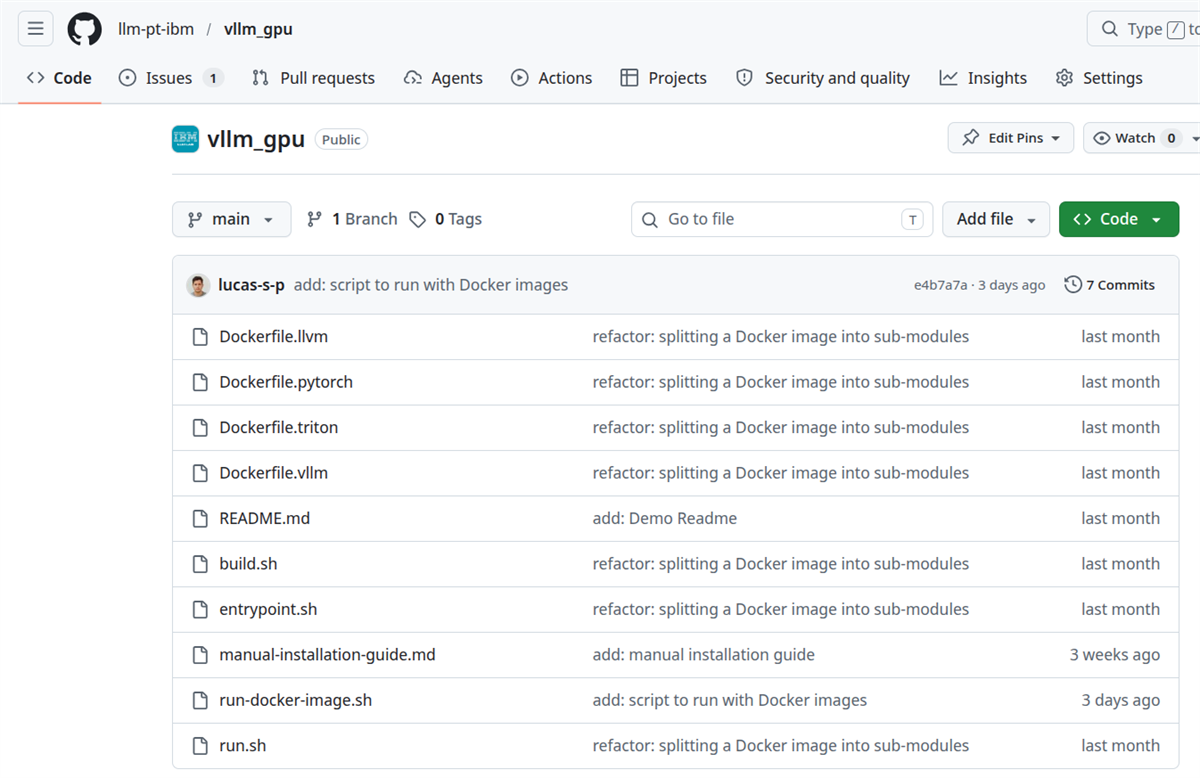Expand the Add file dropdown
The image size is (1200, 778).
(x=996, y=219)
